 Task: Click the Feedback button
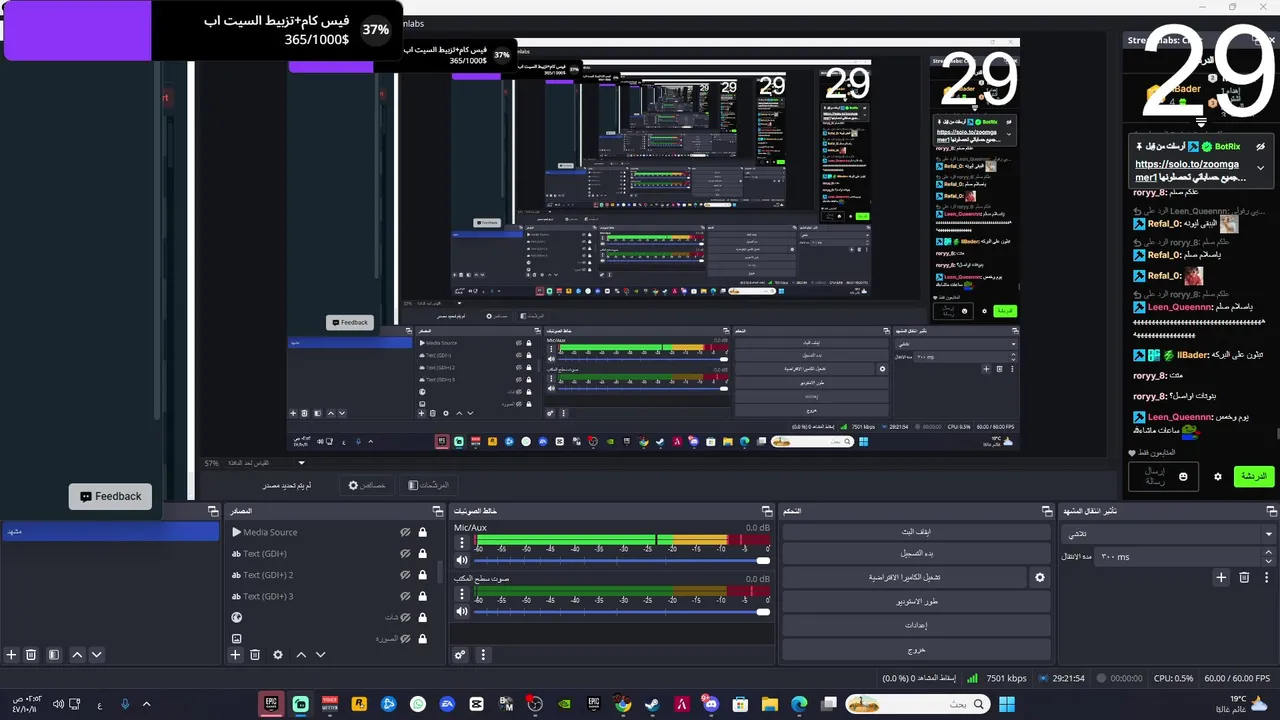[x=110, y=496]
